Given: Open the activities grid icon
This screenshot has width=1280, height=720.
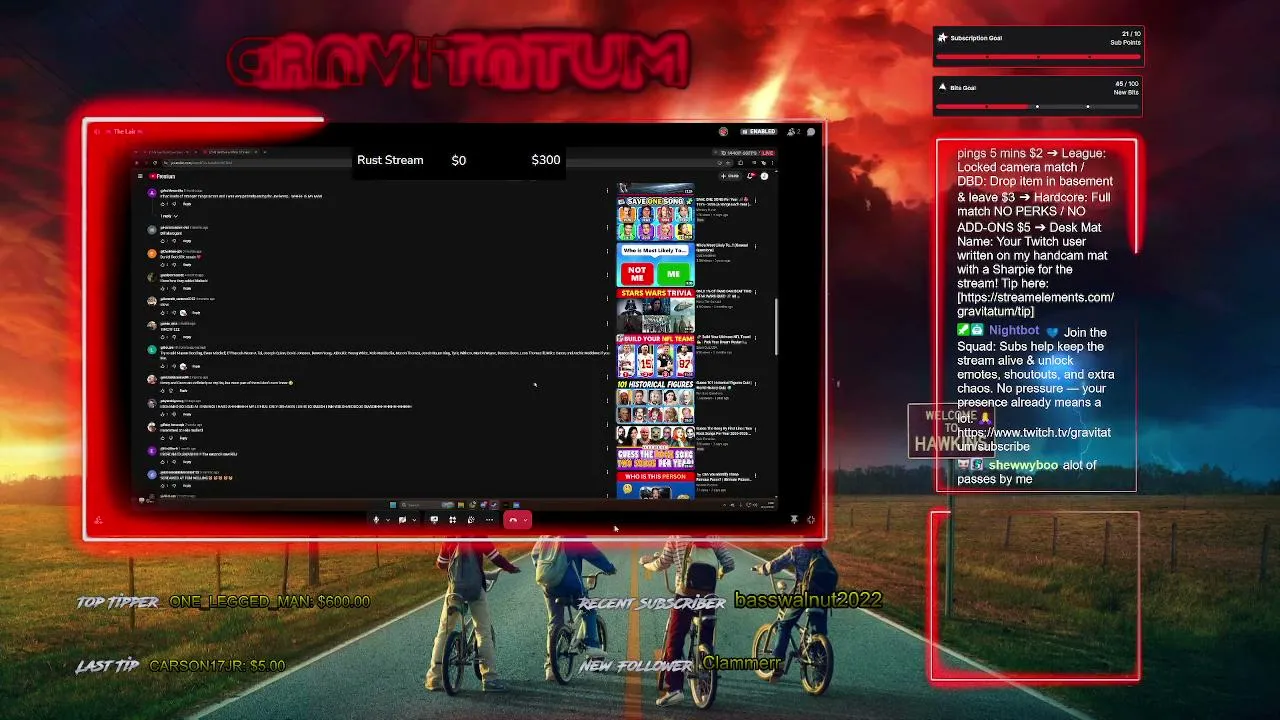Looking at the screenshot, I should coord(452,520).
